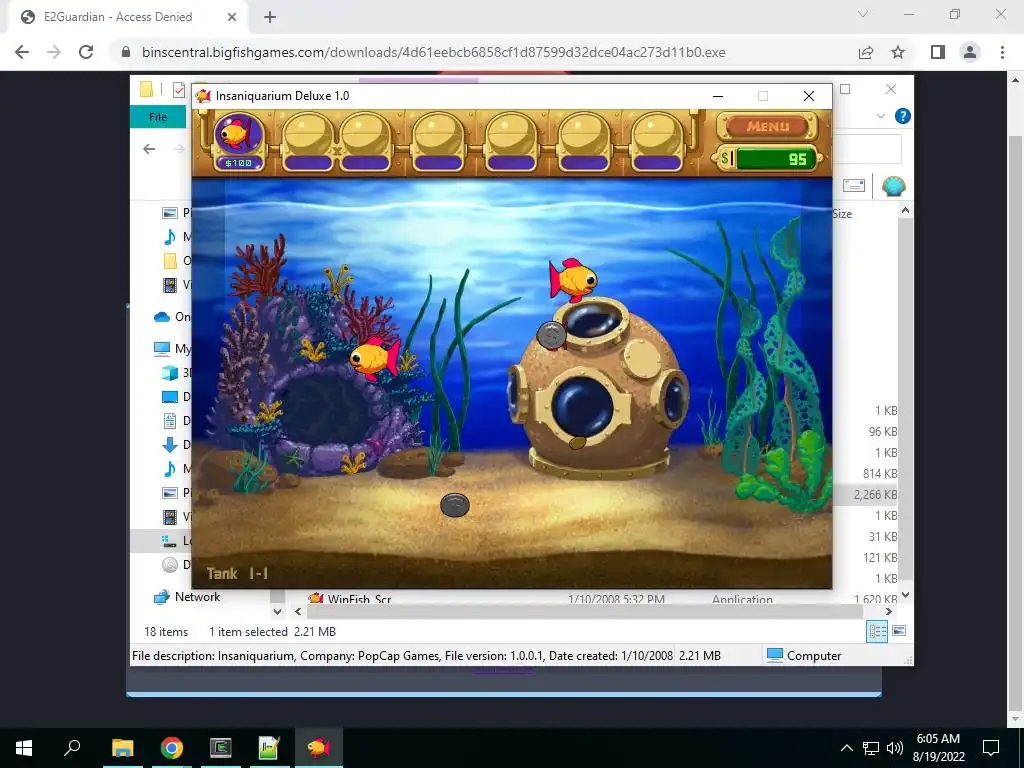The width and height of the screenshot is (1024, 768).
Task: Select the My PC computer icon in navigation pane
Action: 162,348
